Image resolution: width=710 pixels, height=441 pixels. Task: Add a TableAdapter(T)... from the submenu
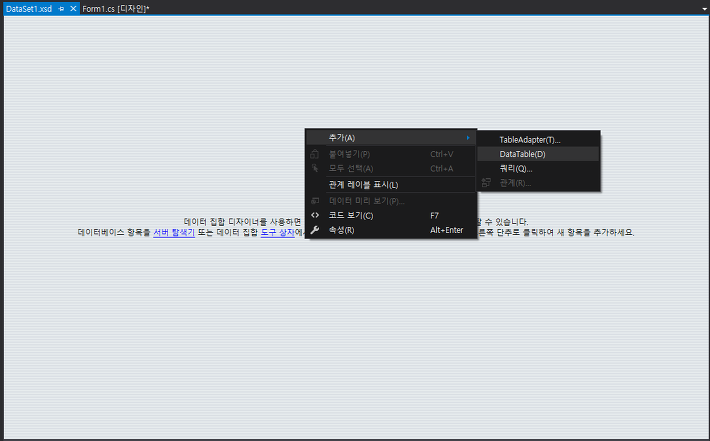[538, 140]
